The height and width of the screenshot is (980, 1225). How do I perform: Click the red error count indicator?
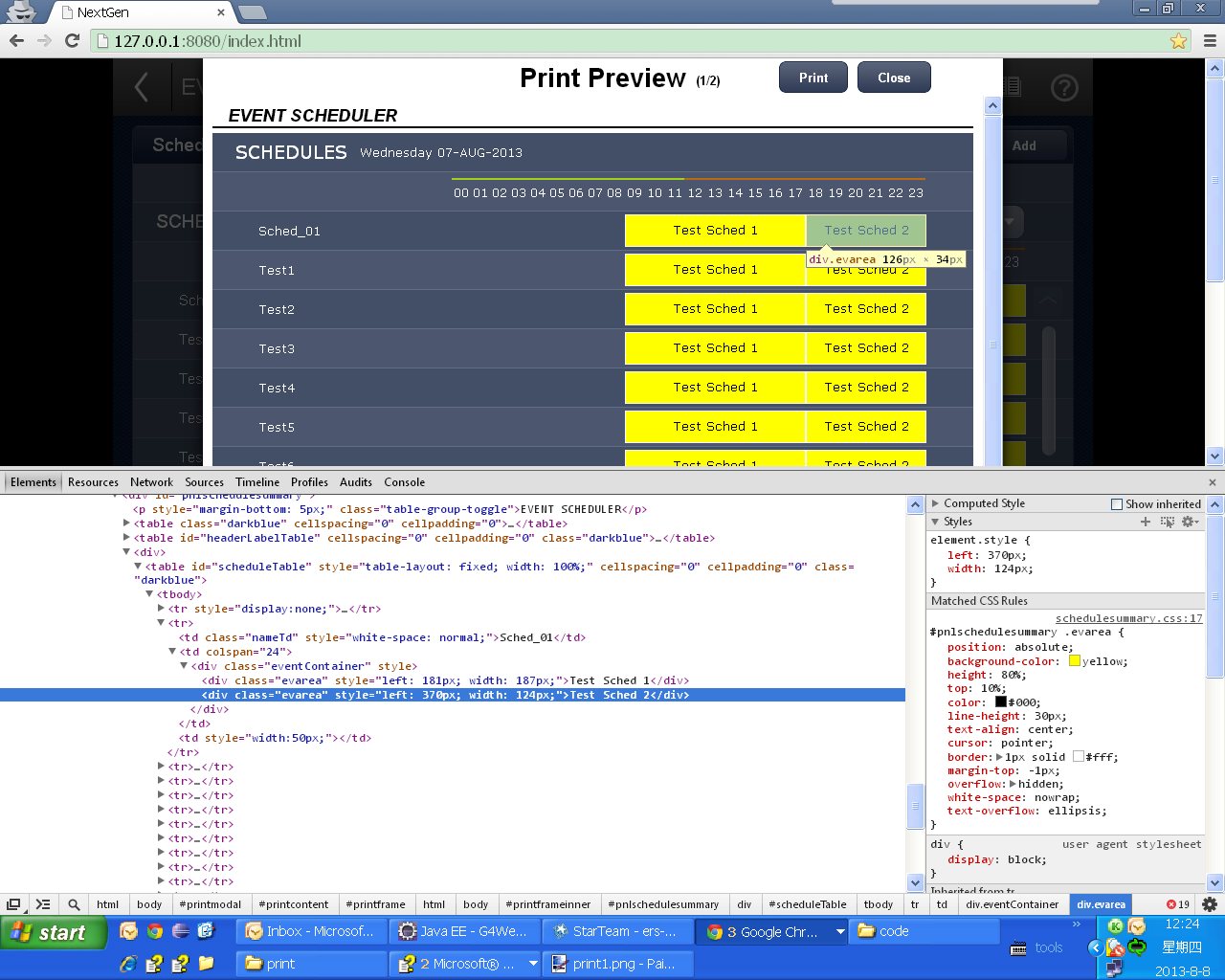[x=1177, y=904]
